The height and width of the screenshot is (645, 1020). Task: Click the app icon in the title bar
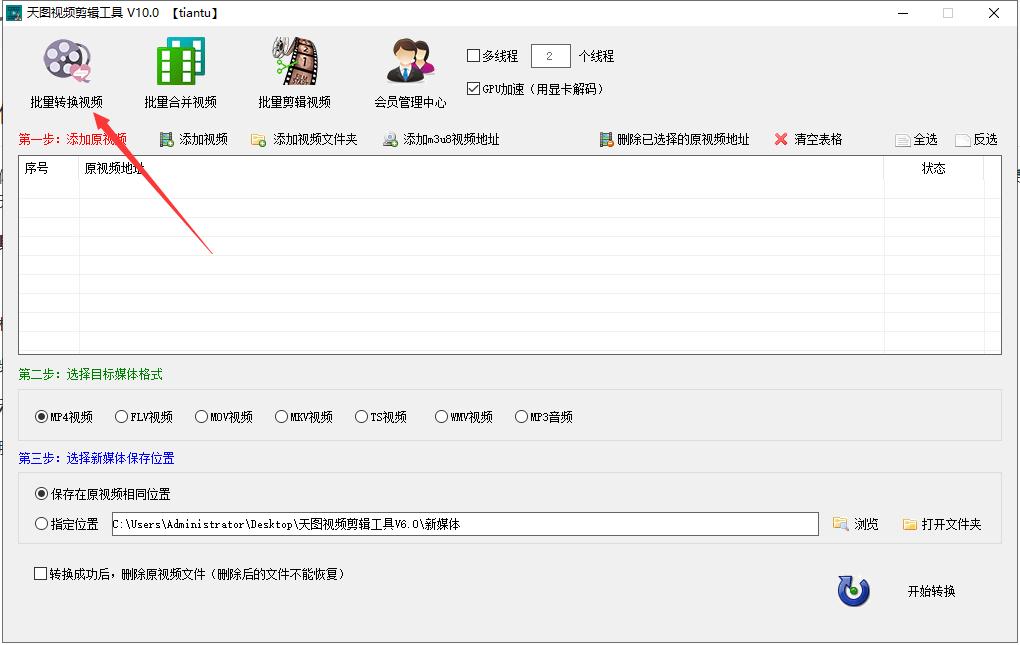click(14, 12)
